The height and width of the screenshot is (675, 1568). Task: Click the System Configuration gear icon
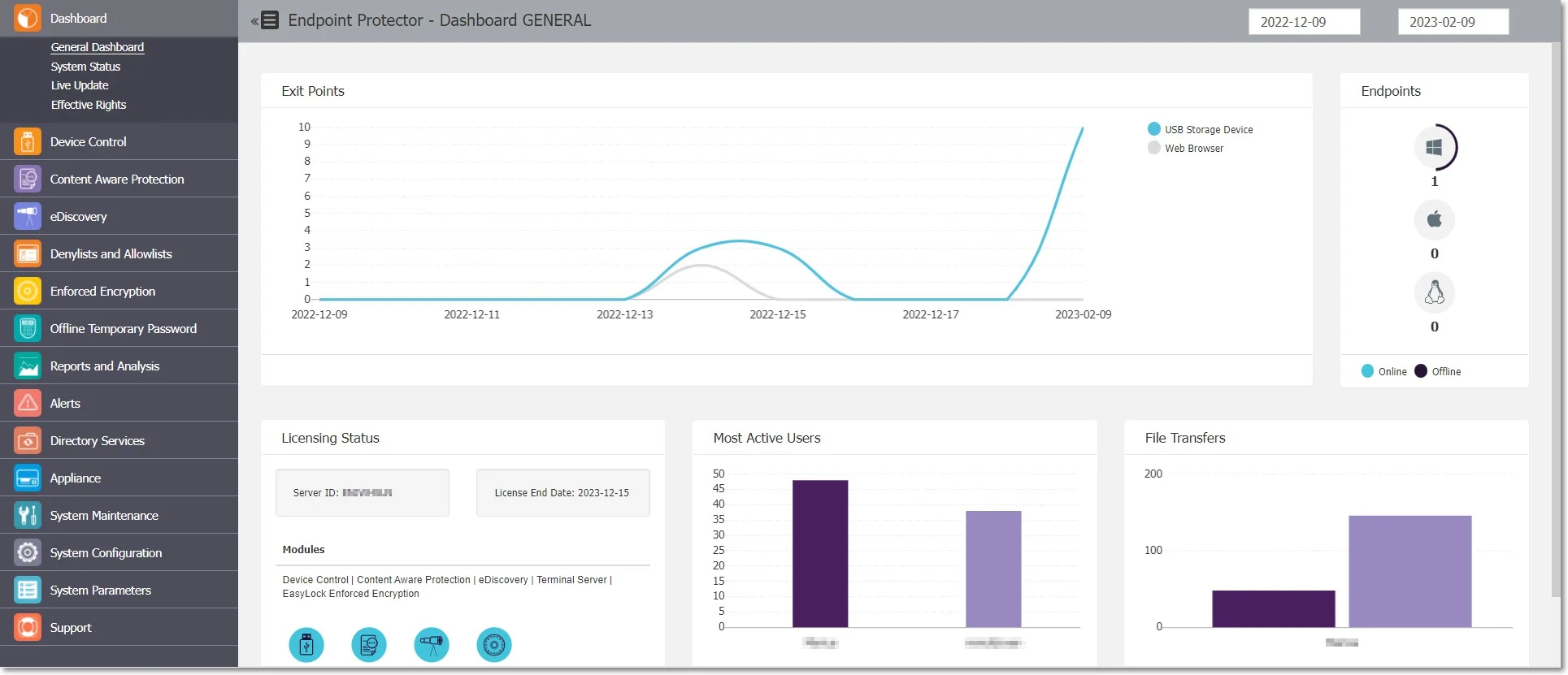pyautogui.click(x=28, y=552)
